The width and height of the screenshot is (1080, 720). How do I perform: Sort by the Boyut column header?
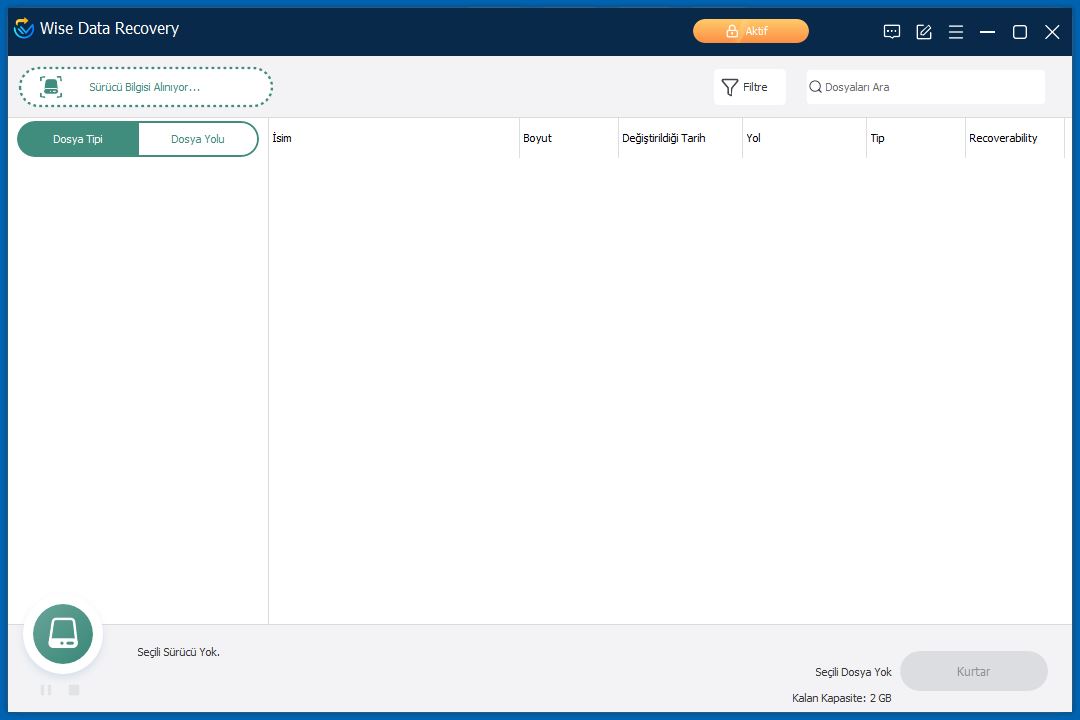coord(569,138)
